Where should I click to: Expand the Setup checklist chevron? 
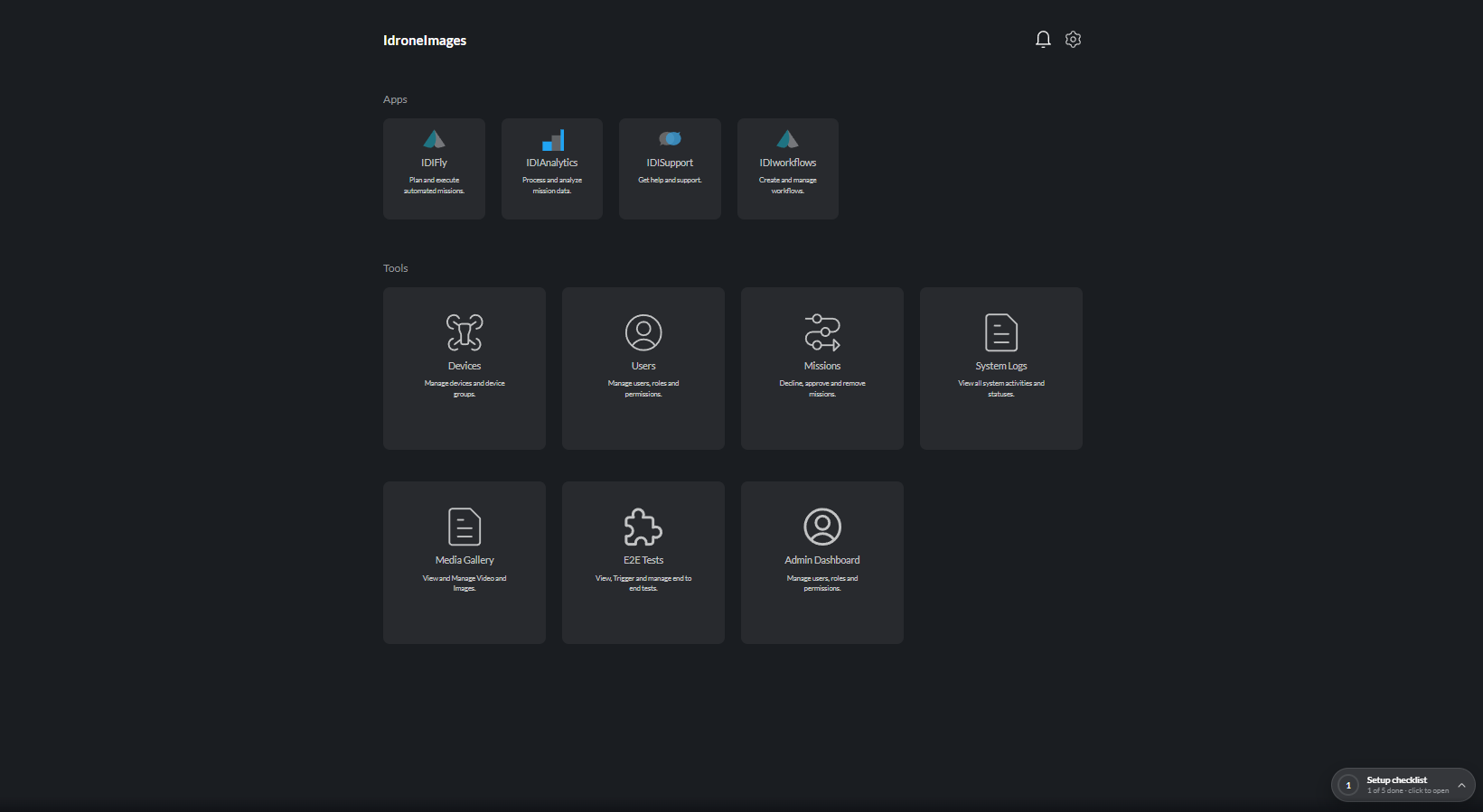[x=1461, y=785]
